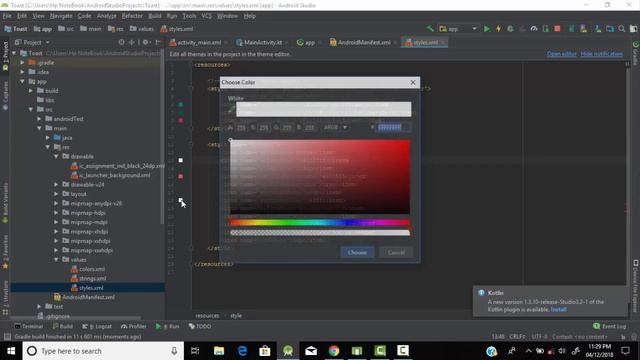Open the Profiler tool window
The image size is (640, 360).
pos(133,326)
